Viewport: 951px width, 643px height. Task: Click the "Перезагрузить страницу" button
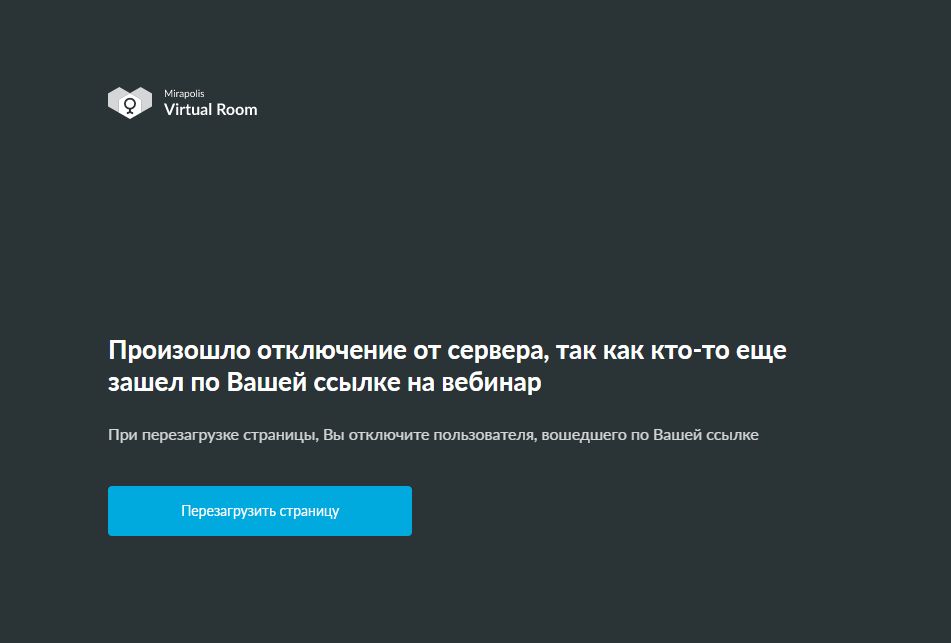pyautogui.click(x=260, y=511)
